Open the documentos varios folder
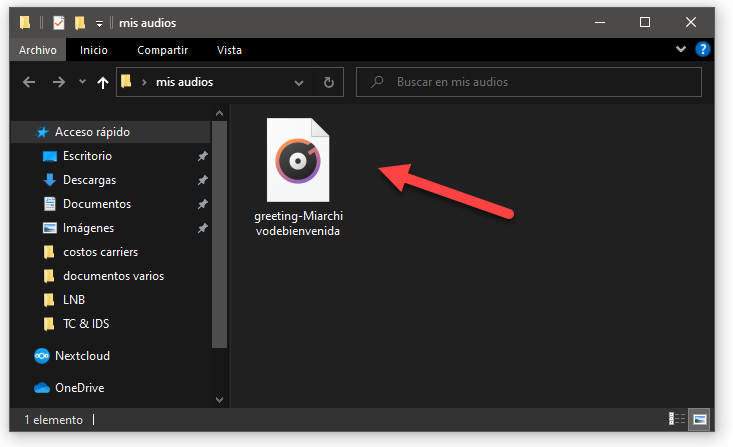This screenshot has height=447, width=733. click(x=111, y=276)
